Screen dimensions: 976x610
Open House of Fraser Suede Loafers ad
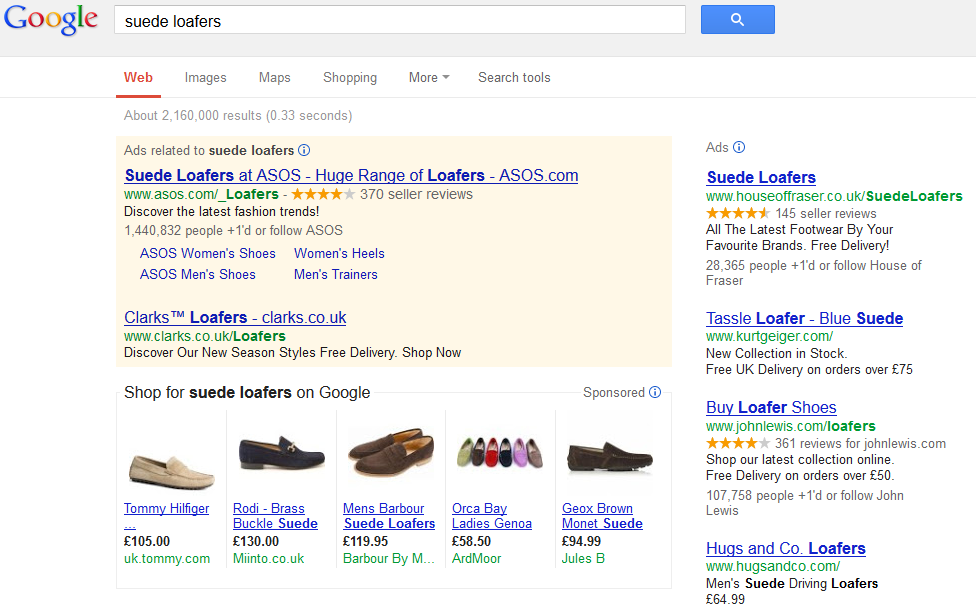761,177
